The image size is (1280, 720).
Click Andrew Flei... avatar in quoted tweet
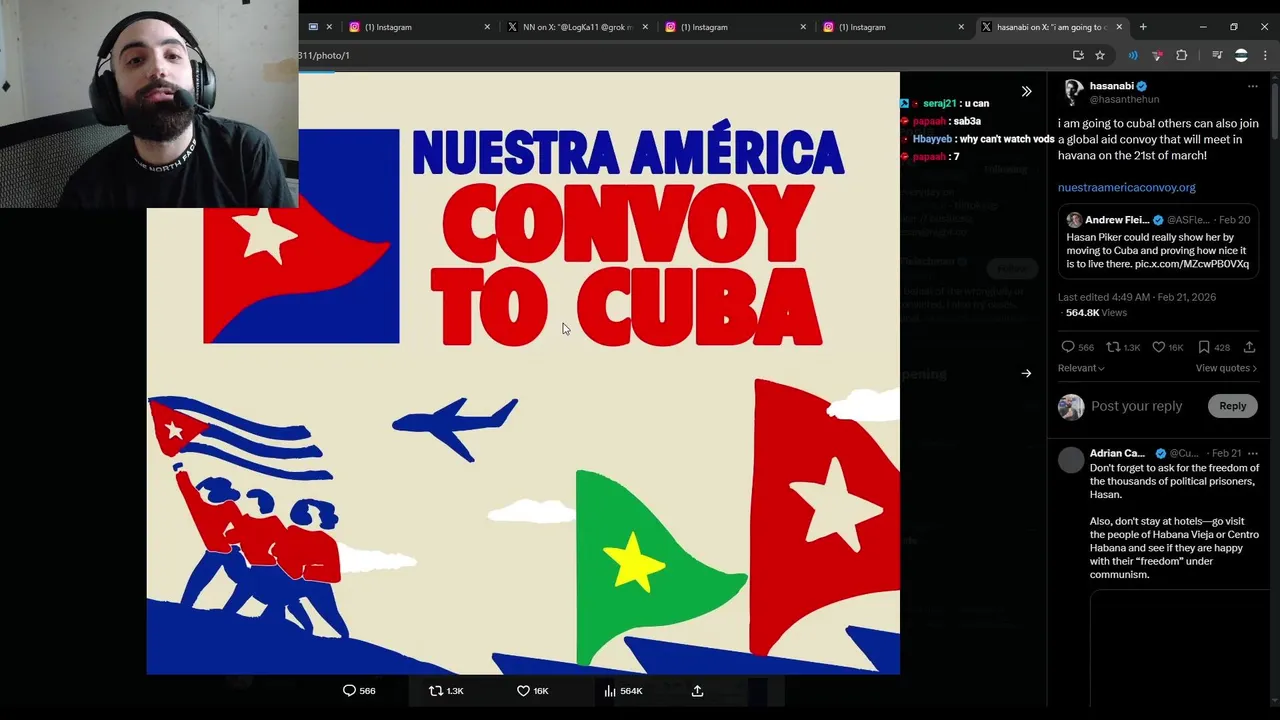click(x=1074, y=220)
